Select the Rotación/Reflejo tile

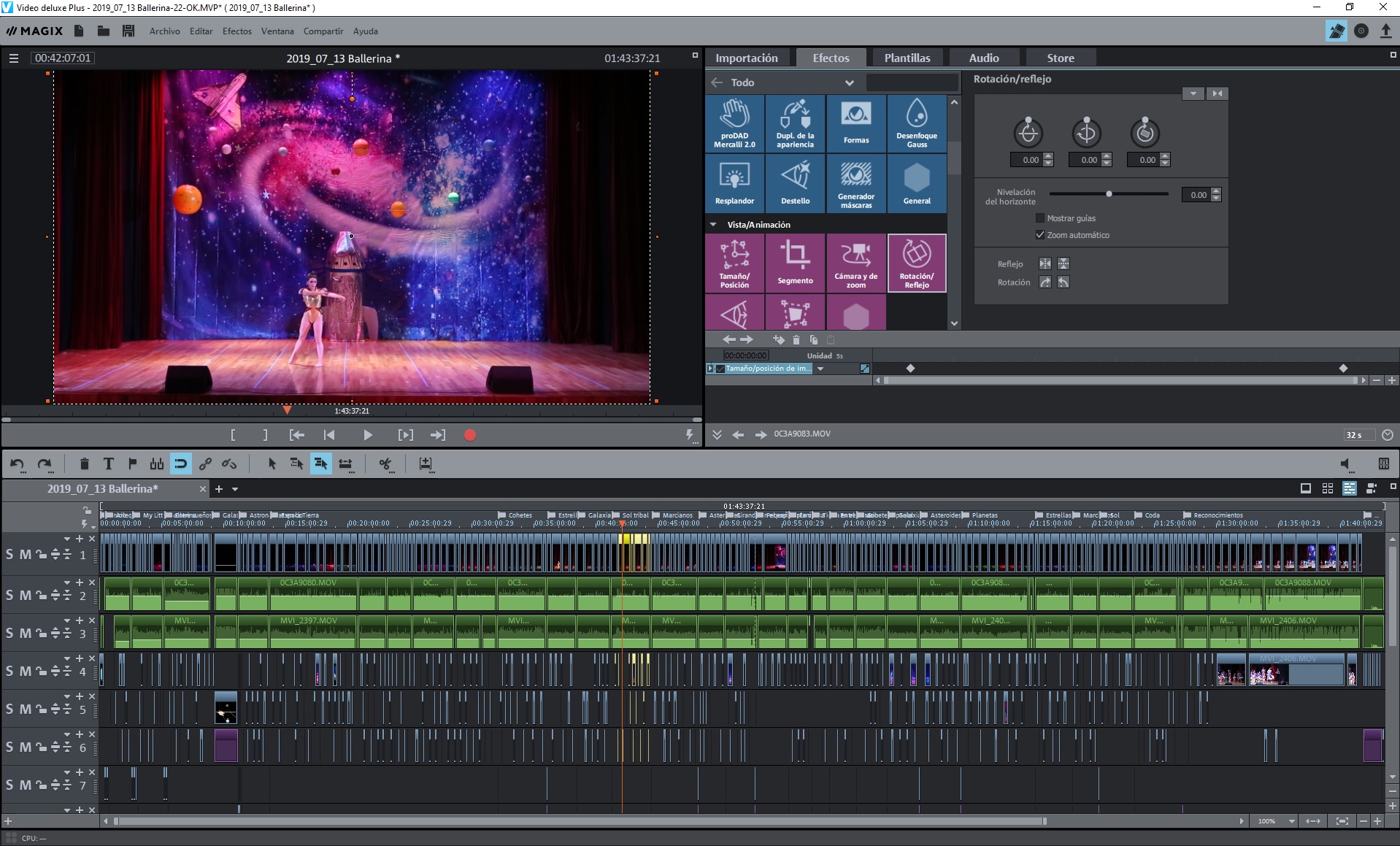[x=917, y=263]
